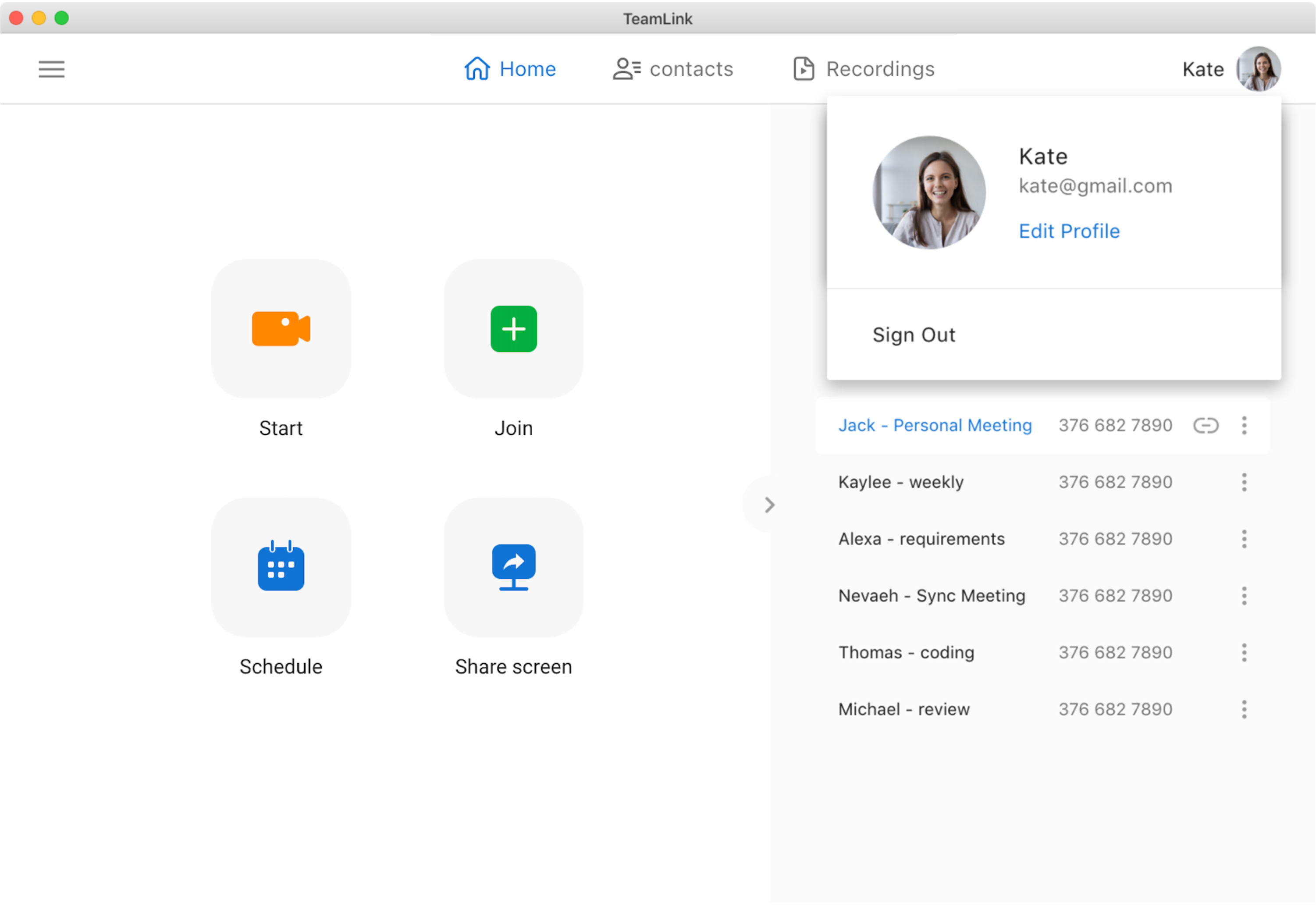Viewport: 1316px width, 907px height.
Task: Select the Thomas - coding meeting
Action: [906, 652]
